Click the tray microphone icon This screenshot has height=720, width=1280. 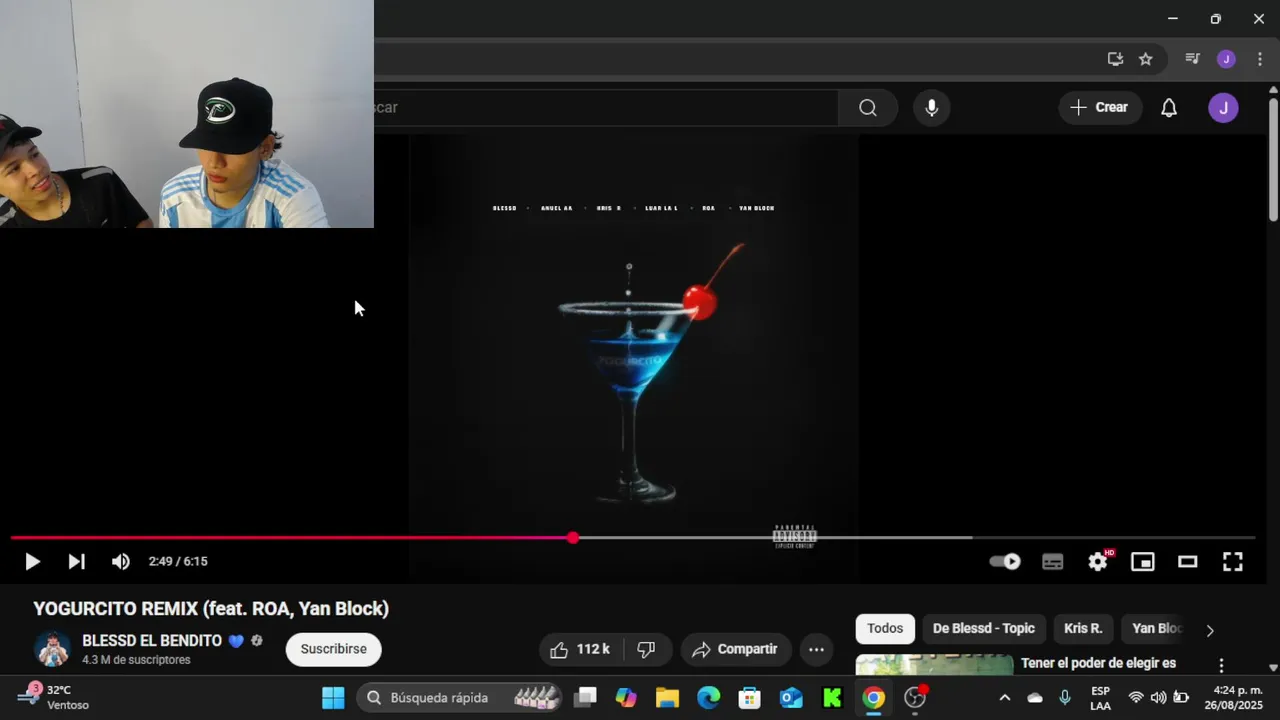(1065, 698)
